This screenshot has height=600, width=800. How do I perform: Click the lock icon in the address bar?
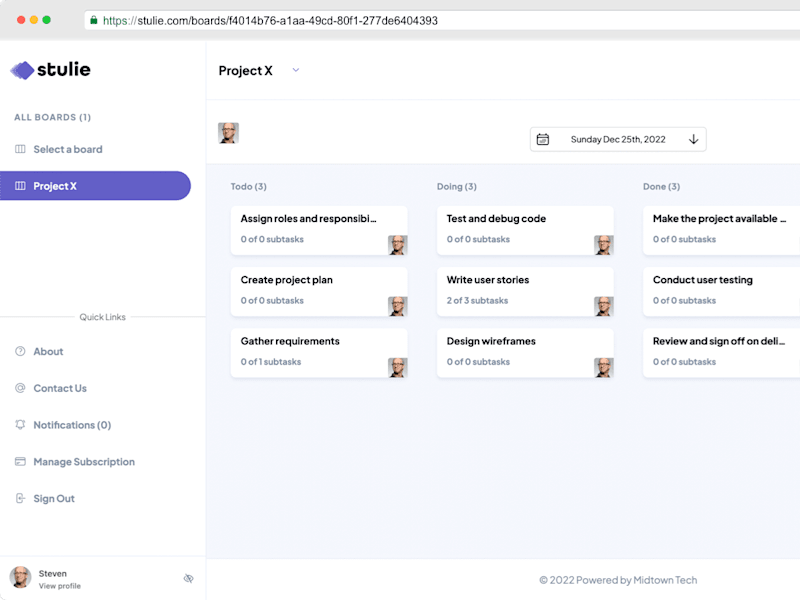pyautogui.click(x=93, y=20)
